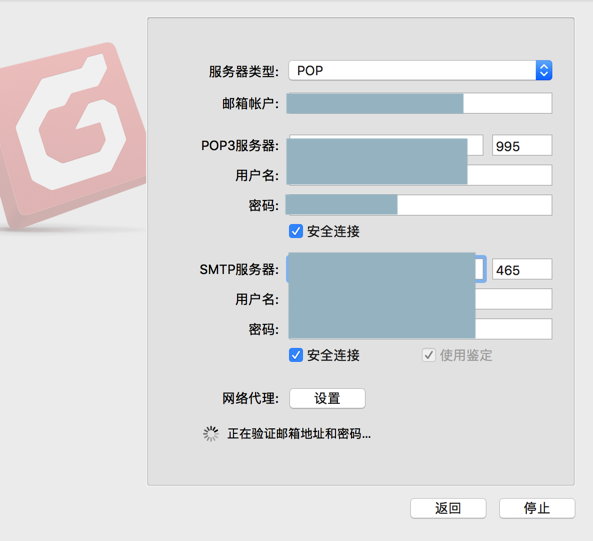This screenshot has height=541, width=593.
Task: Click the 网络代理 label
Action: click(x=250, y=398)
